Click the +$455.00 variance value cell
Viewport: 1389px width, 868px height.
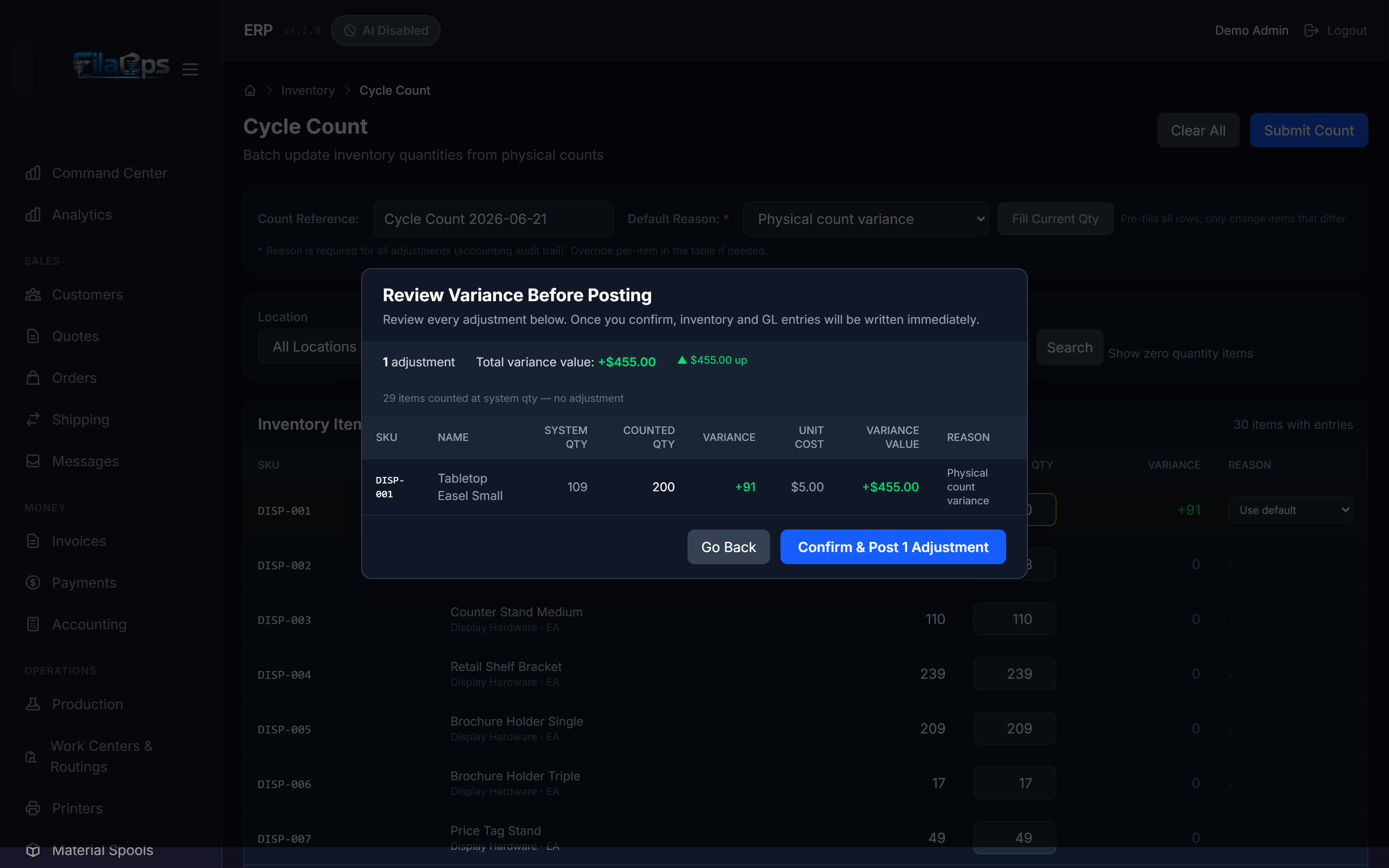pyautogui.click(x=890, y=487)
